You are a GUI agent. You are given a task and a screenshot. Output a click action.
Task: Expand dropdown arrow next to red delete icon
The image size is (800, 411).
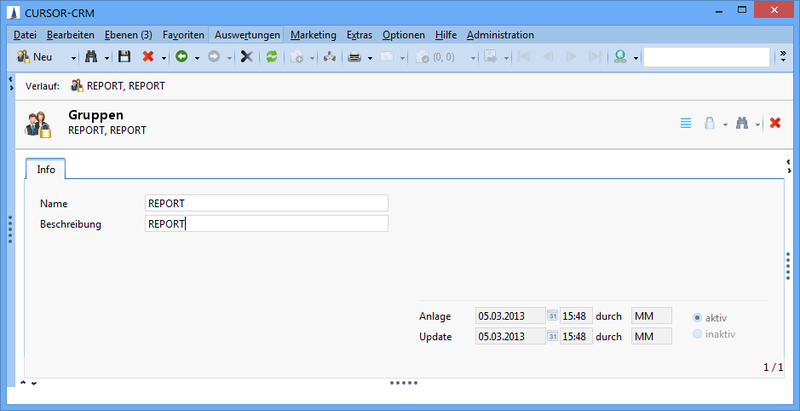pos(164,58)
